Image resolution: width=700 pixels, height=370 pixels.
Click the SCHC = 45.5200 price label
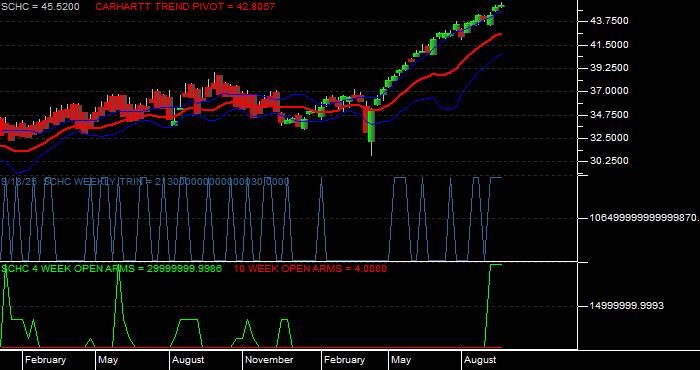tap(41, 7)
